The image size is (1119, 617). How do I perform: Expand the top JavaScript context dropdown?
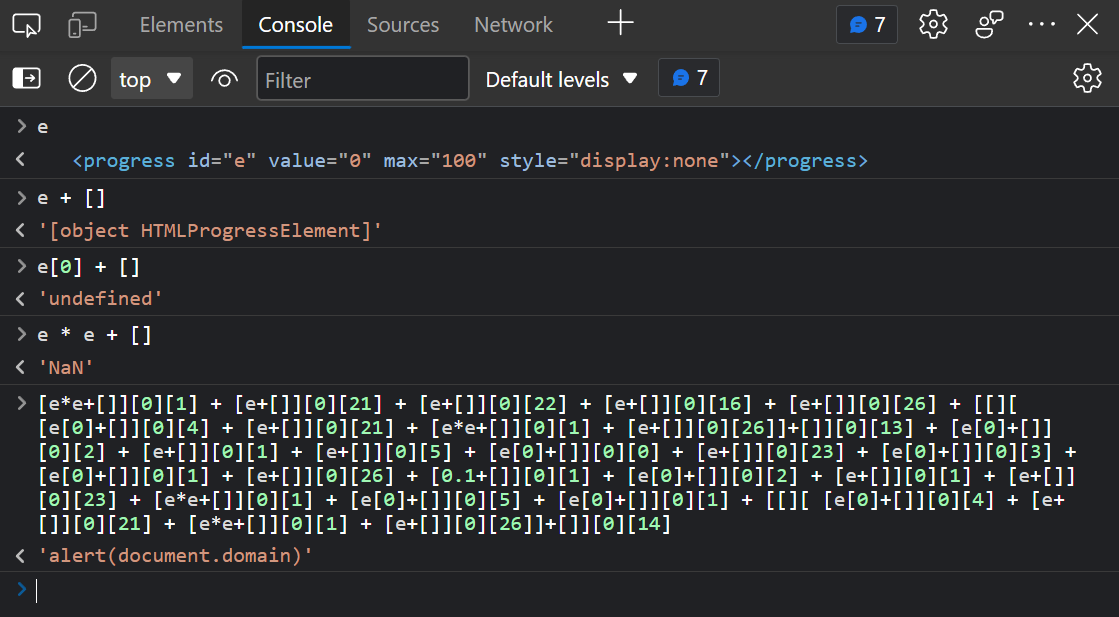click(x=151, y=79)
